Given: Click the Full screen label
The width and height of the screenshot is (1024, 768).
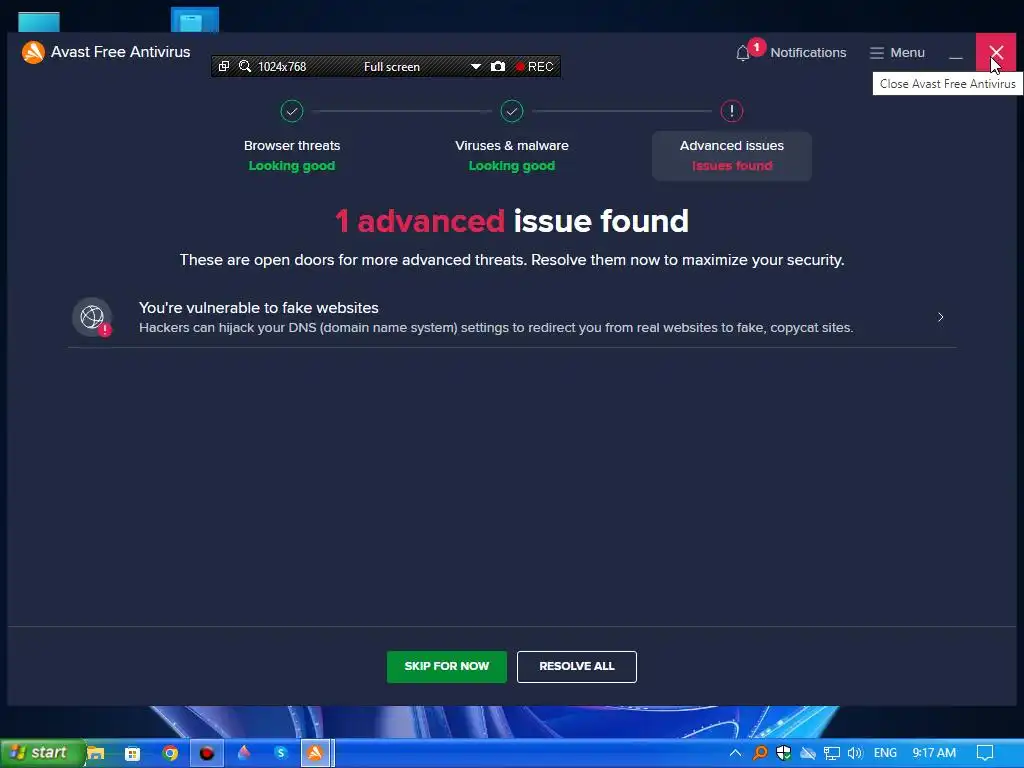Looking at the screenshot, I should click(x=392, y=67).
